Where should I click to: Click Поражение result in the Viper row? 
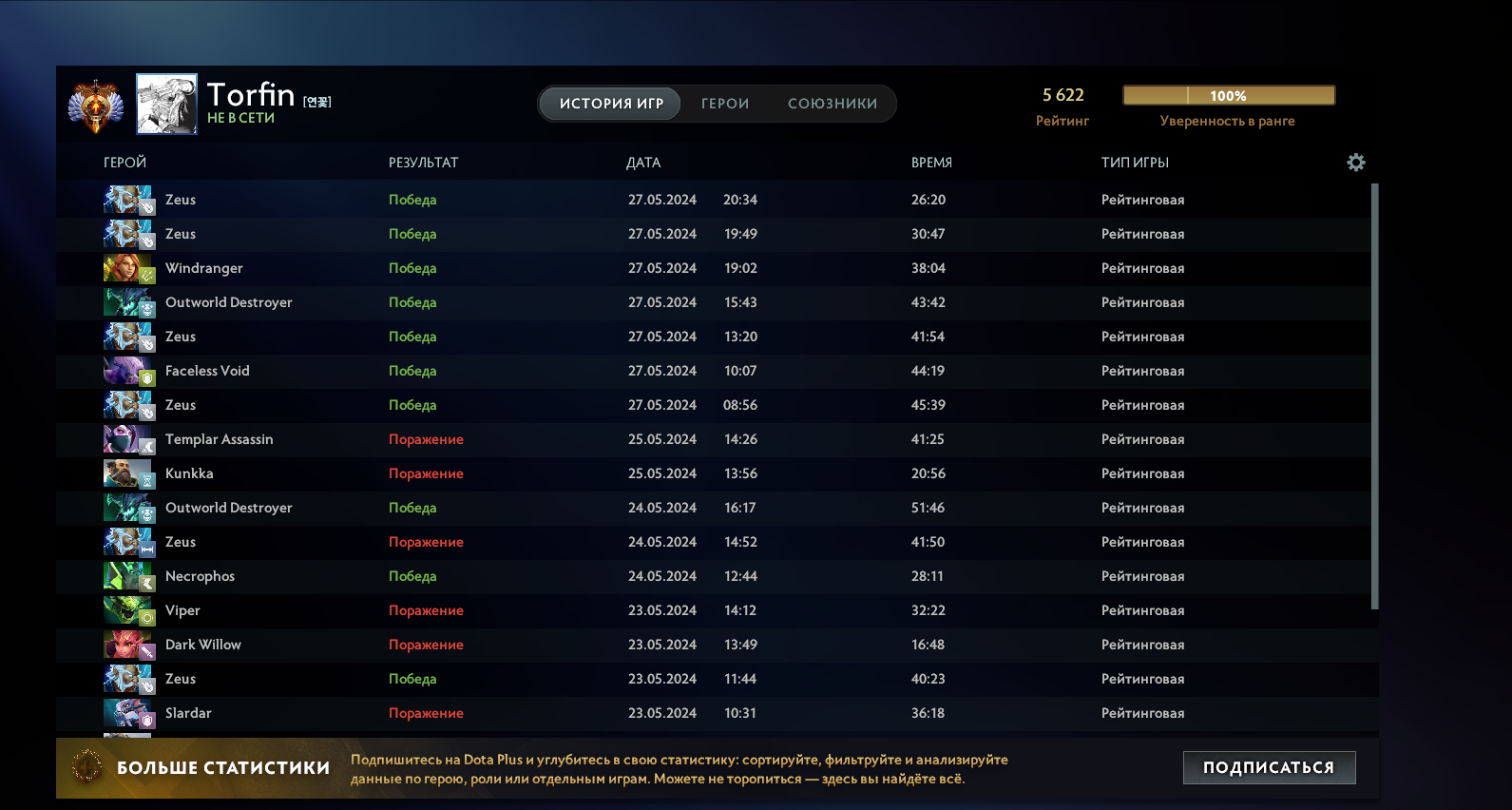click(426, 610)
